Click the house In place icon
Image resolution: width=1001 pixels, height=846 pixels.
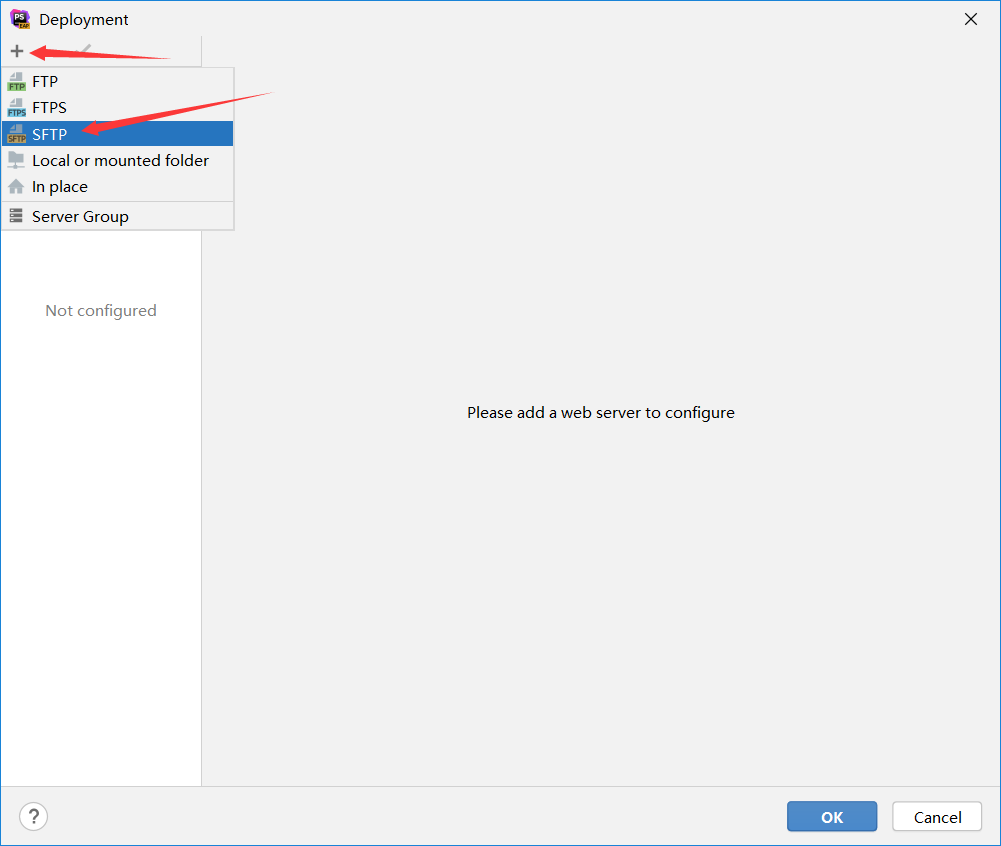[16, 186]
